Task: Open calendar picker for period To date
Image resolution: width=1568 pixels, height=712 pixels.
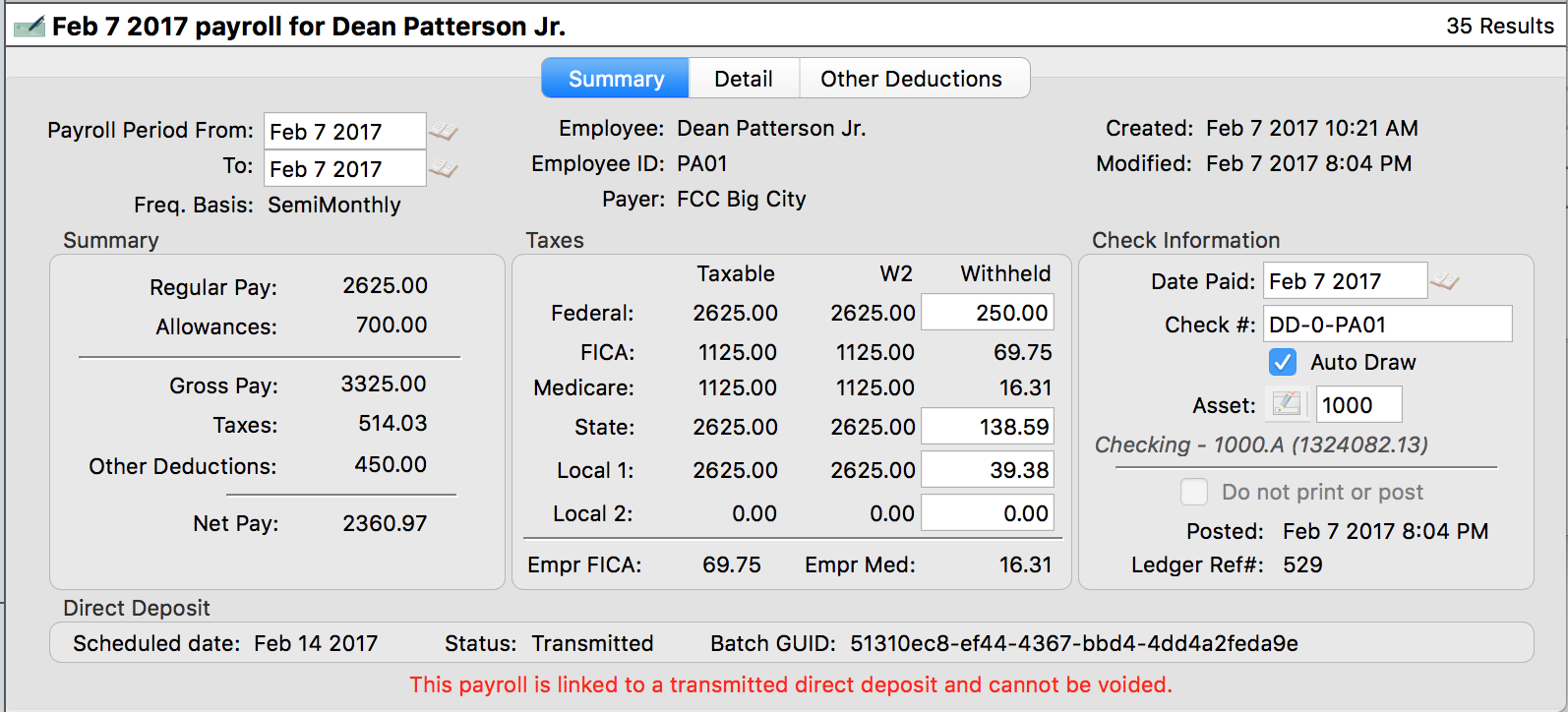Action: point(444,169)
